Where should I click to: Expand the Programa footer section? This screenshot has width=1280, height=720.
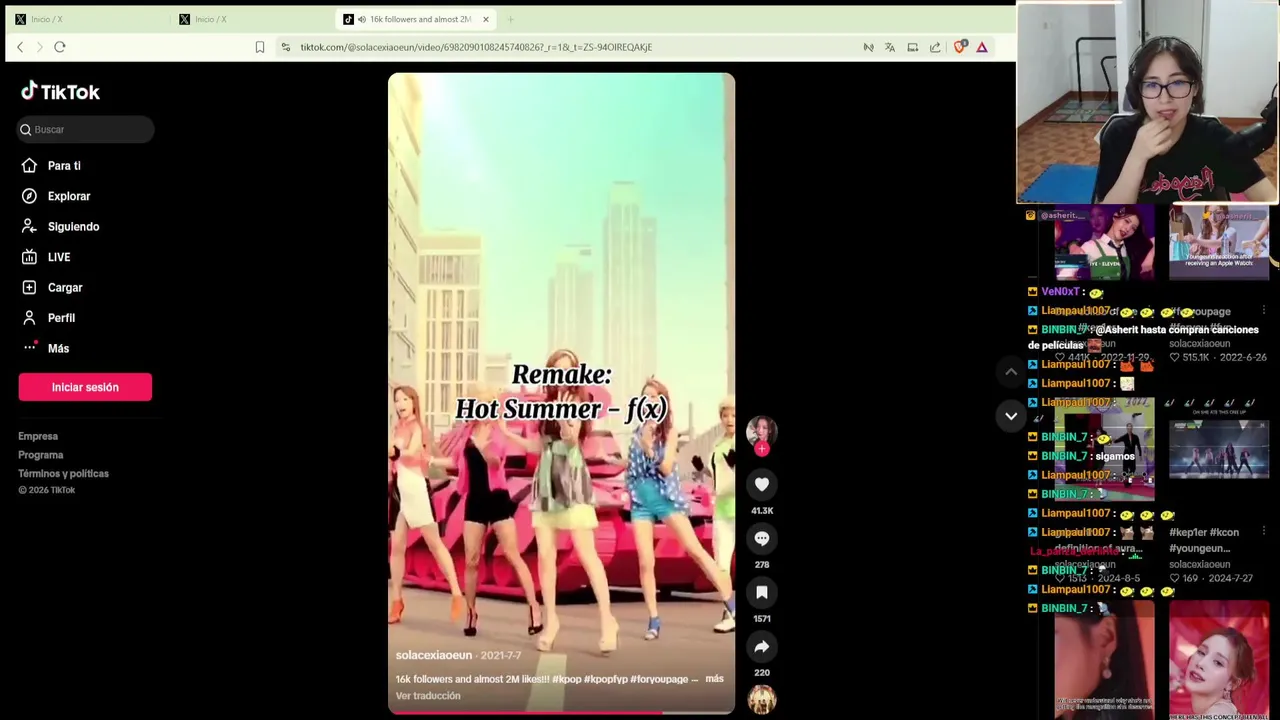point(40,455)
